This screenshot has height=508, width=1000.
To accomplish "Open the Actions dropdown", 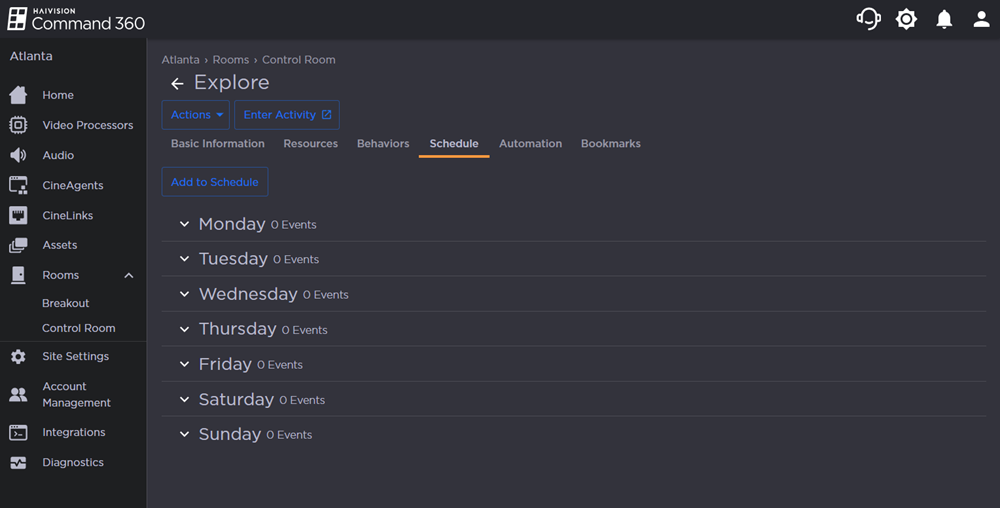I will click(195, 115).
